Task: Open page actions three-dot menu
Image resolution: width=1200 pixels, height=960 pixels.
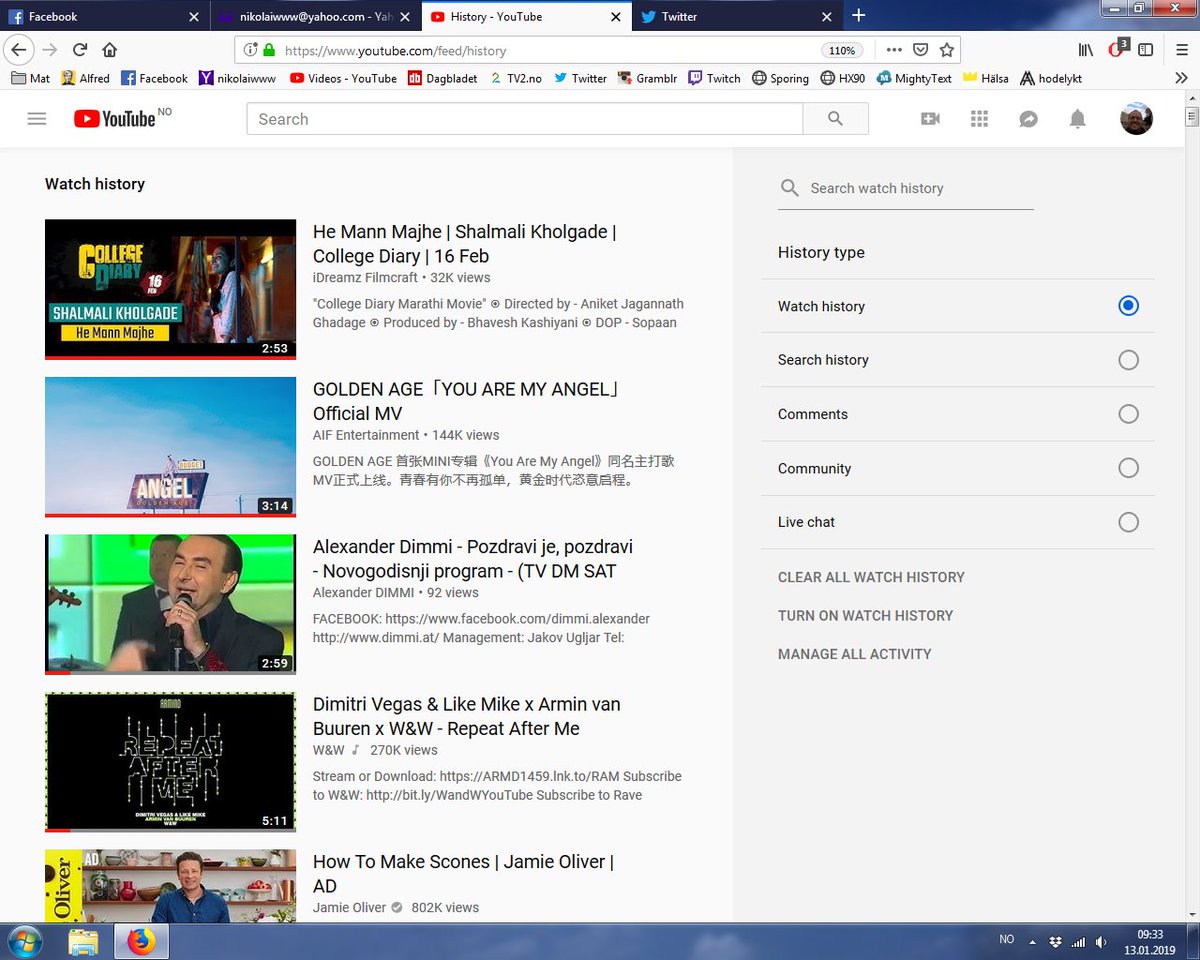Action: click(894, 50)
